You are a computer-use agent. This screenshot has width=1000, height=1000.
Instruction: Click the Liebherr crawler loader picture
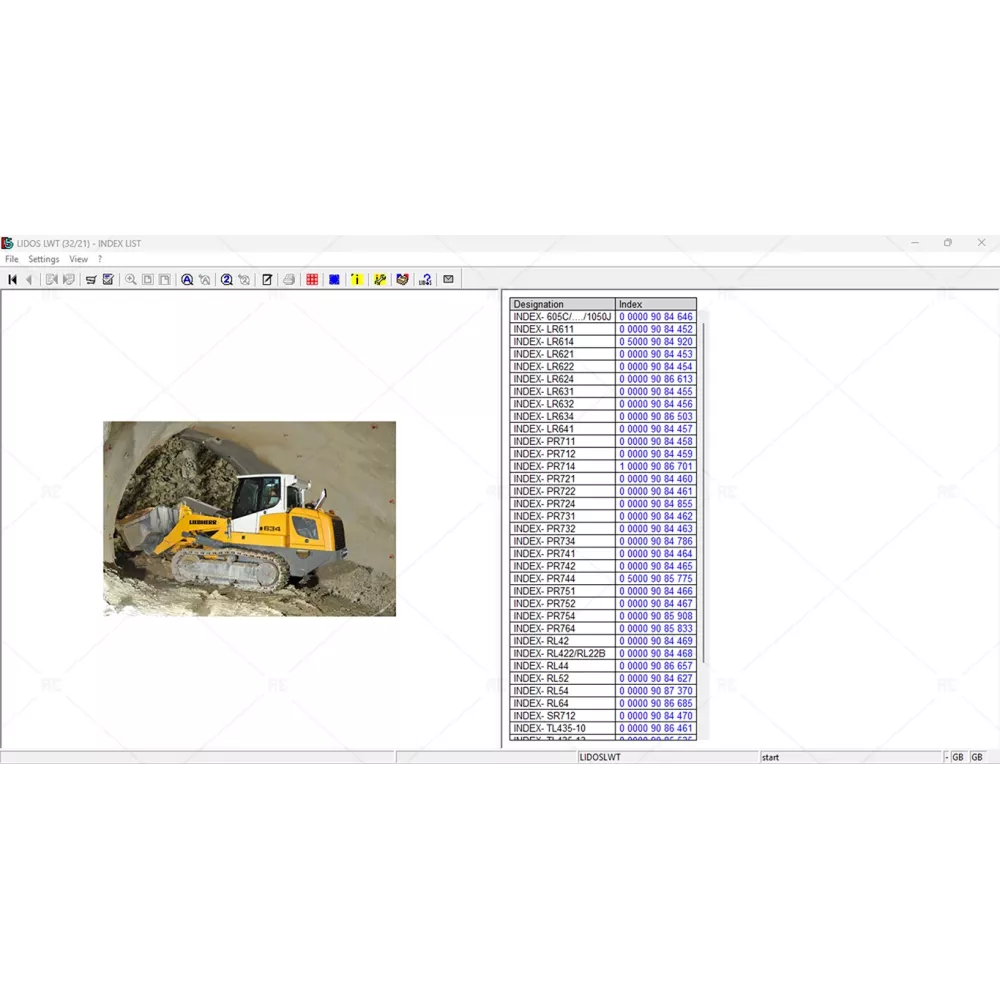coord(249,518)
